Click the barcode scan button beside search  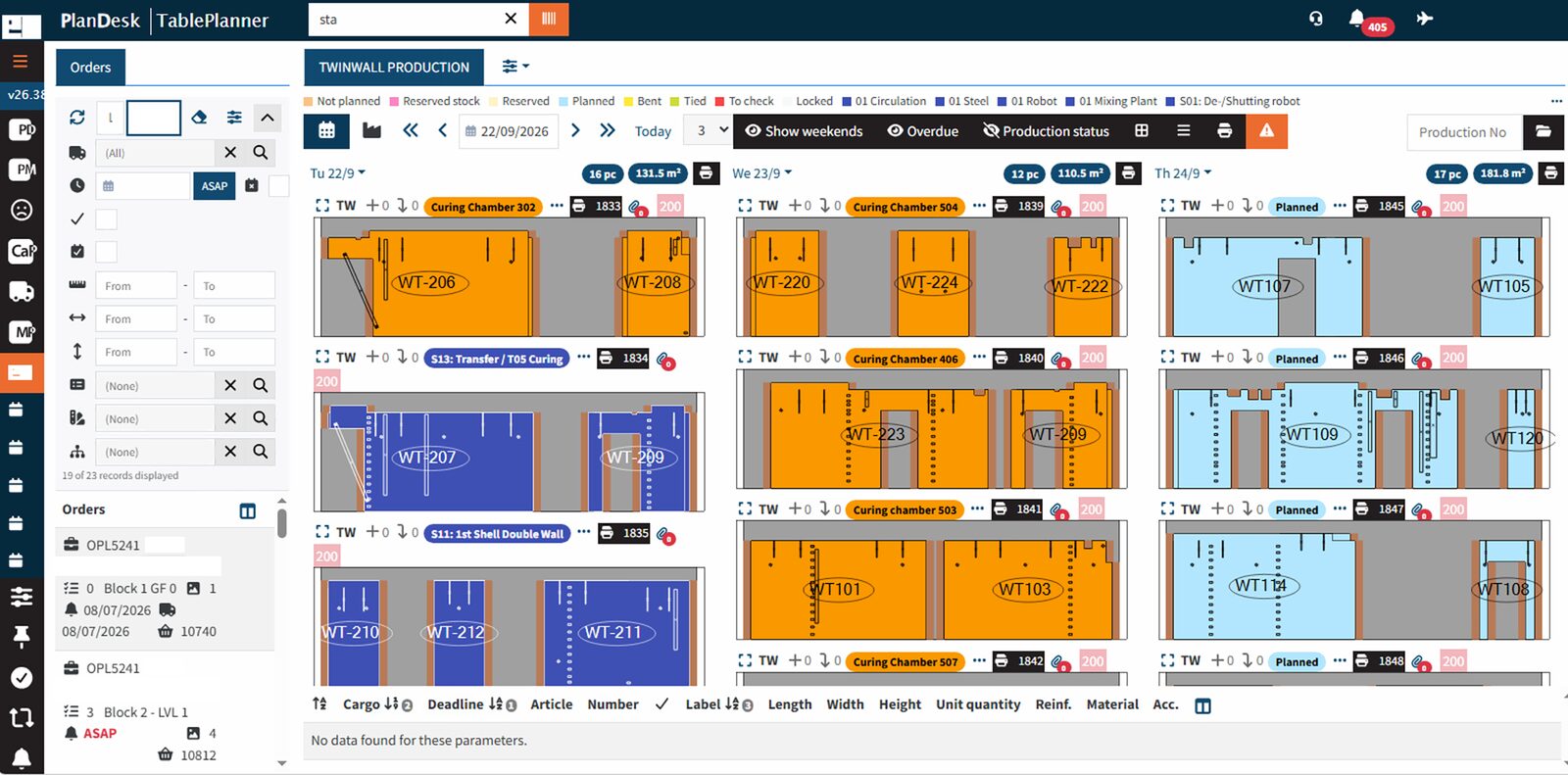click(x=549, y=19)
